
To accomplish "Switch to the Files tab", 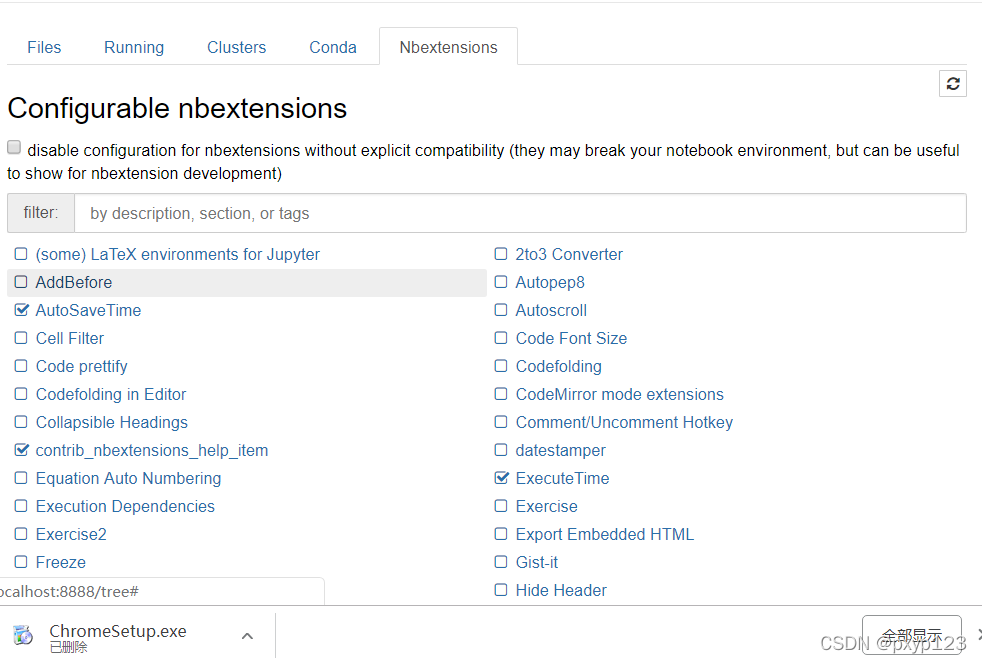I will tap(44, 47).
